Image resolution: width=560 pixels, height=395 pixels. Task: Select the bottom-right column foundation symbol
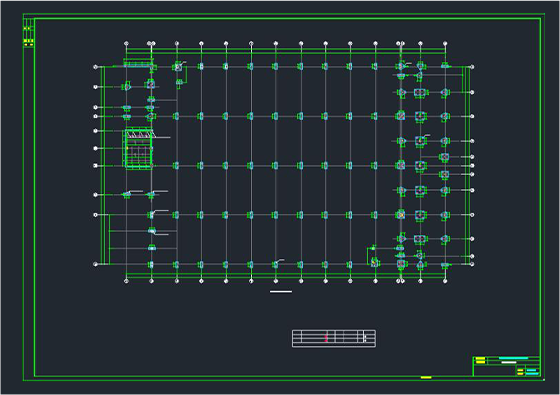(x=445, y=265)
